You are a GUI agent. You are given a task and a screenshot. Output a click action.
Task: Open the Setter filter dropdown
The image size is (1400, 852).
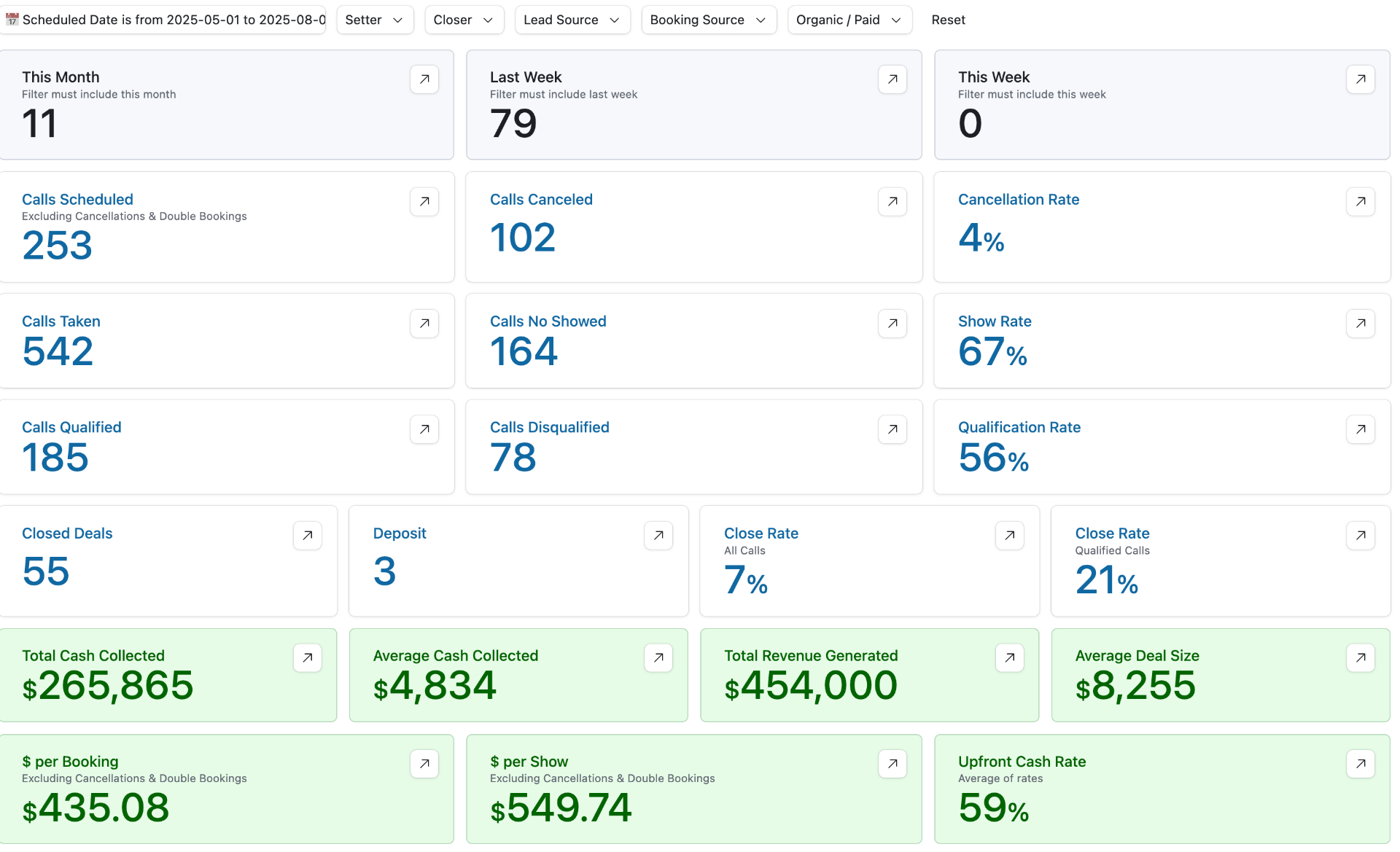pyautogui.click(x=375, y=20)
